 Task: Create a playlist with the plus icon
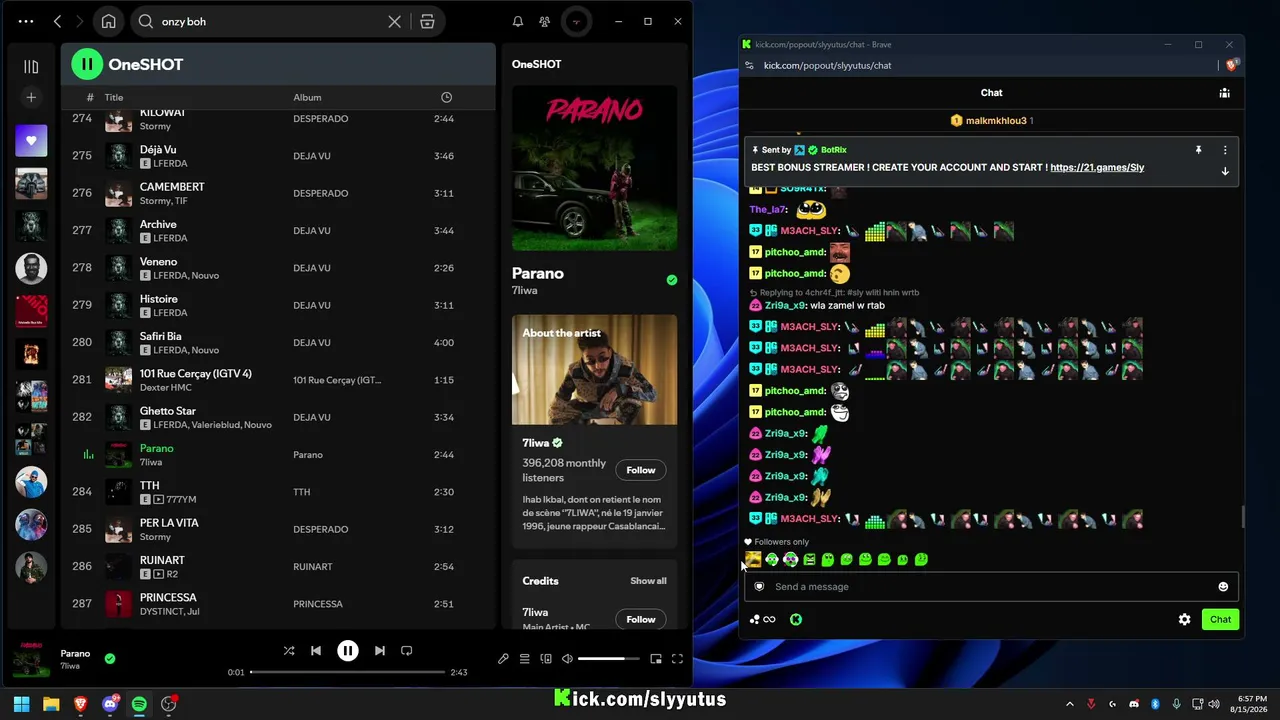pyautogui.click(x=31, y=97)
